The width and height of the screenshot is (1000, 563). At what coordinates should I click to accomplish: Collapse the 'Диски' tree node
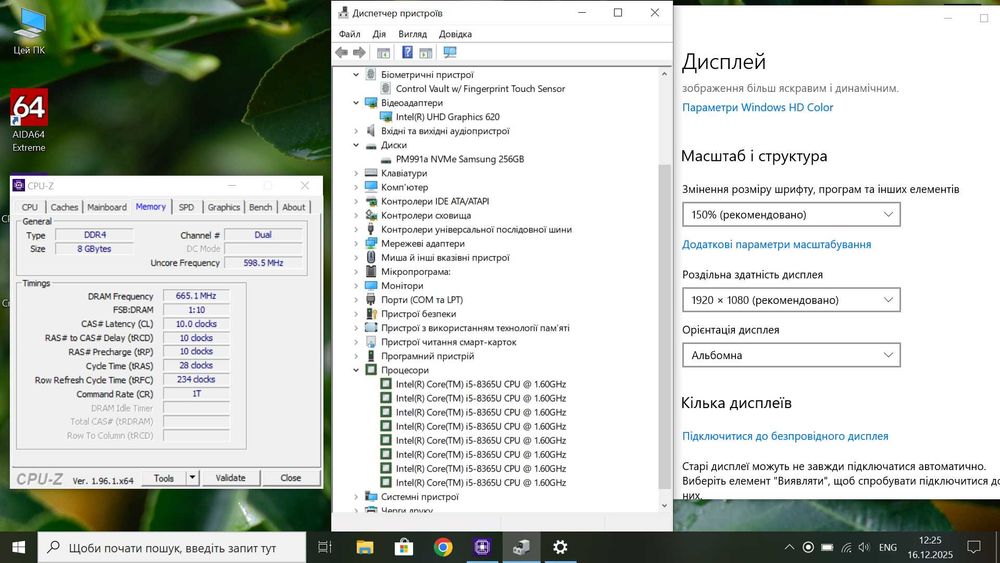(x=356, y=145)
